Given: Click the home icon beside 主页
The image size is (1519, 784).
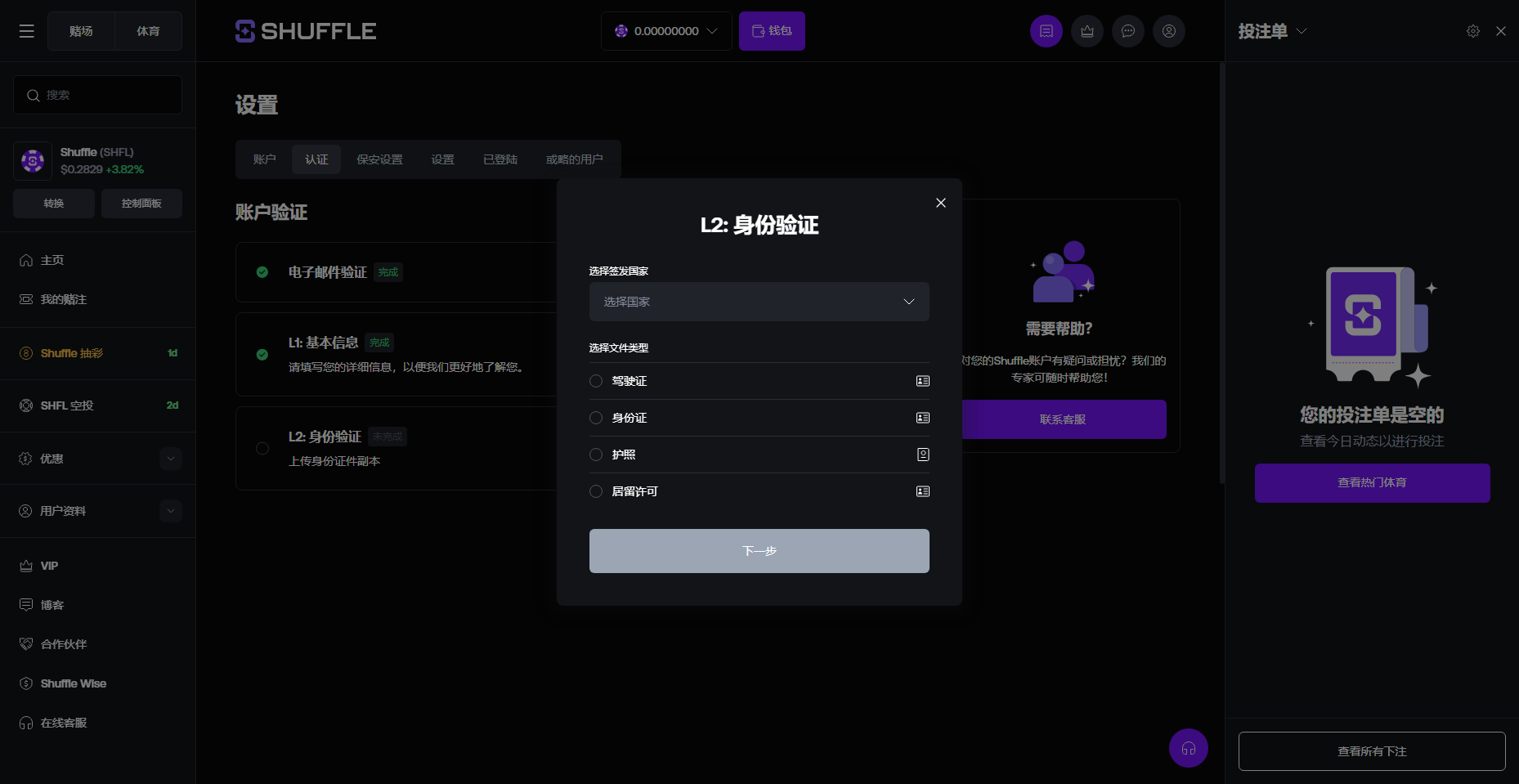Looking at the screenshot, I should tap(26, 260).
